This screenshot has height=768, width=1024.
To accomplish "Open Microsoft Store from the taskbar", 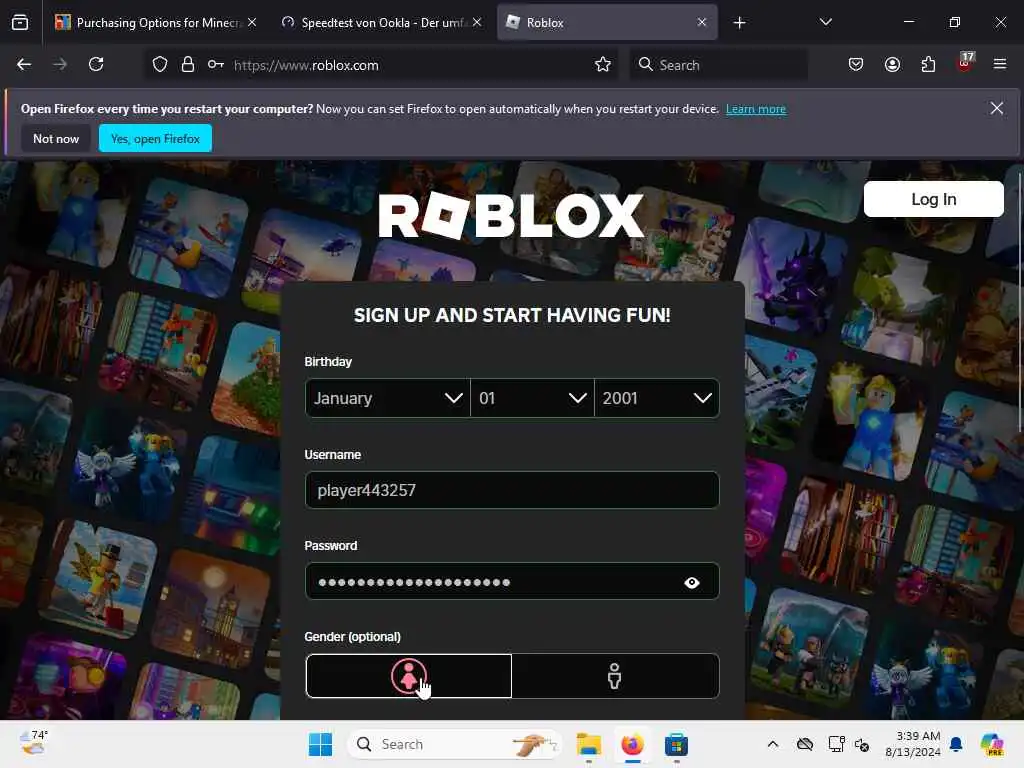I will 676,744.
